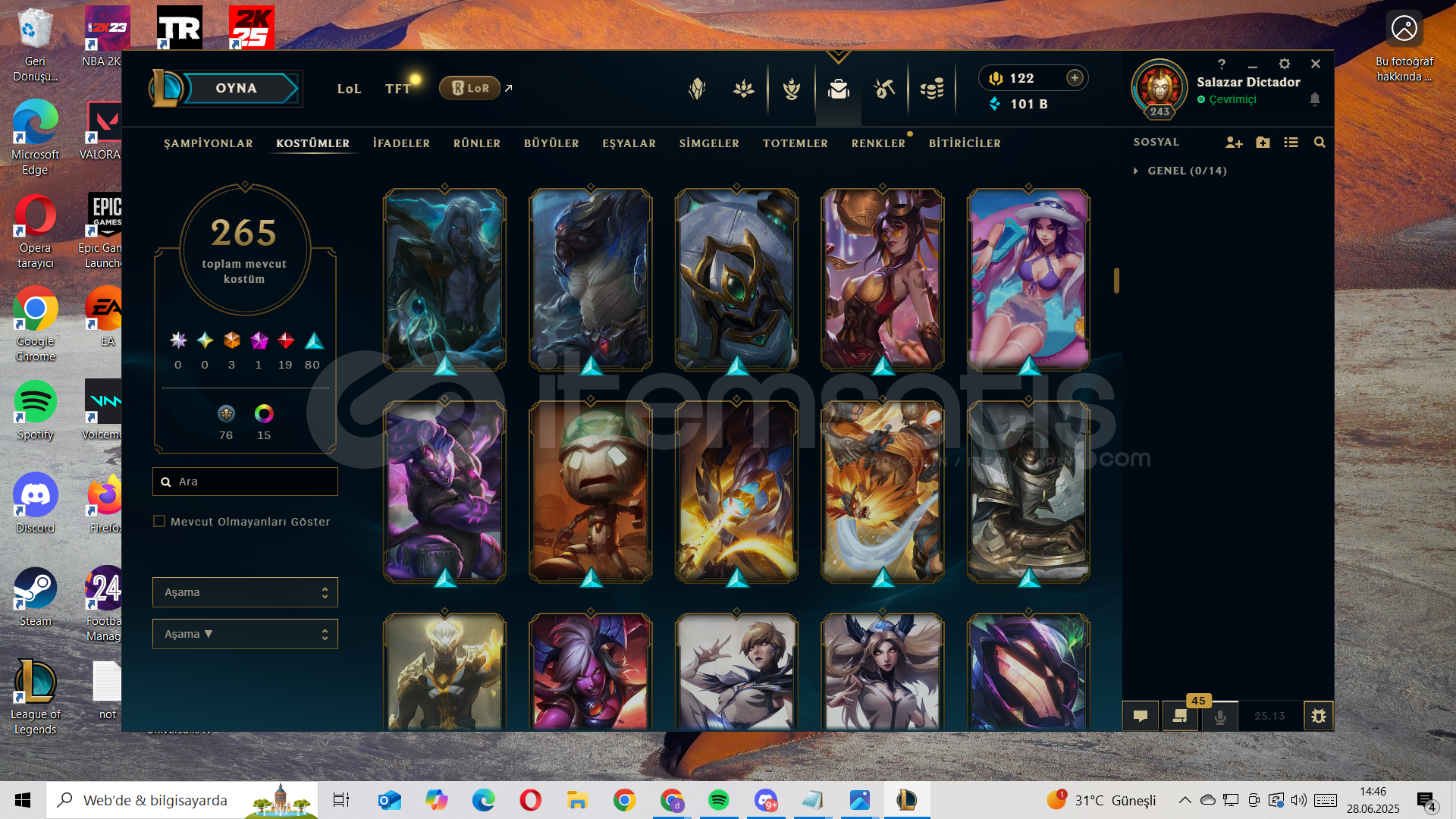Open the EŞYALAR tab

pos(629,143)
